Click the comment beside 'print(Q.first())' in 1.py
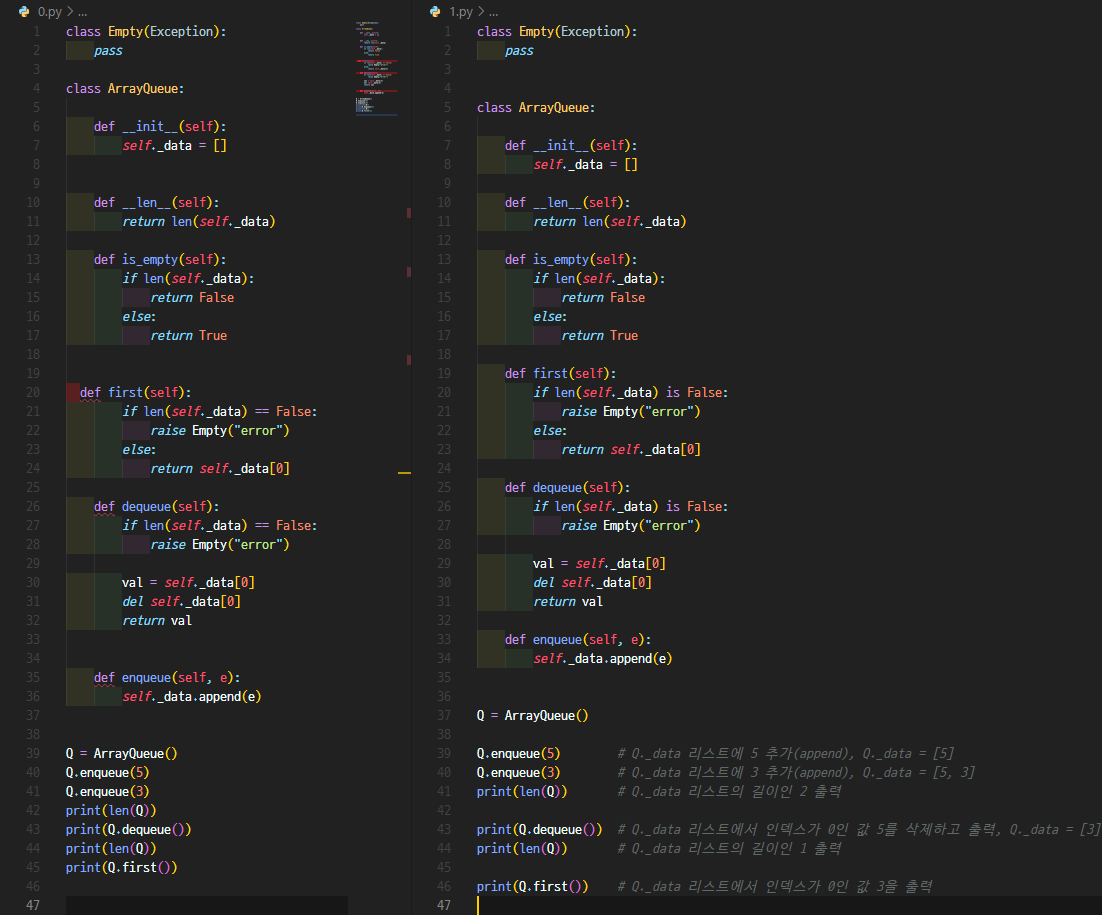Screen dimensions: 1102x915 coord(775,886)
